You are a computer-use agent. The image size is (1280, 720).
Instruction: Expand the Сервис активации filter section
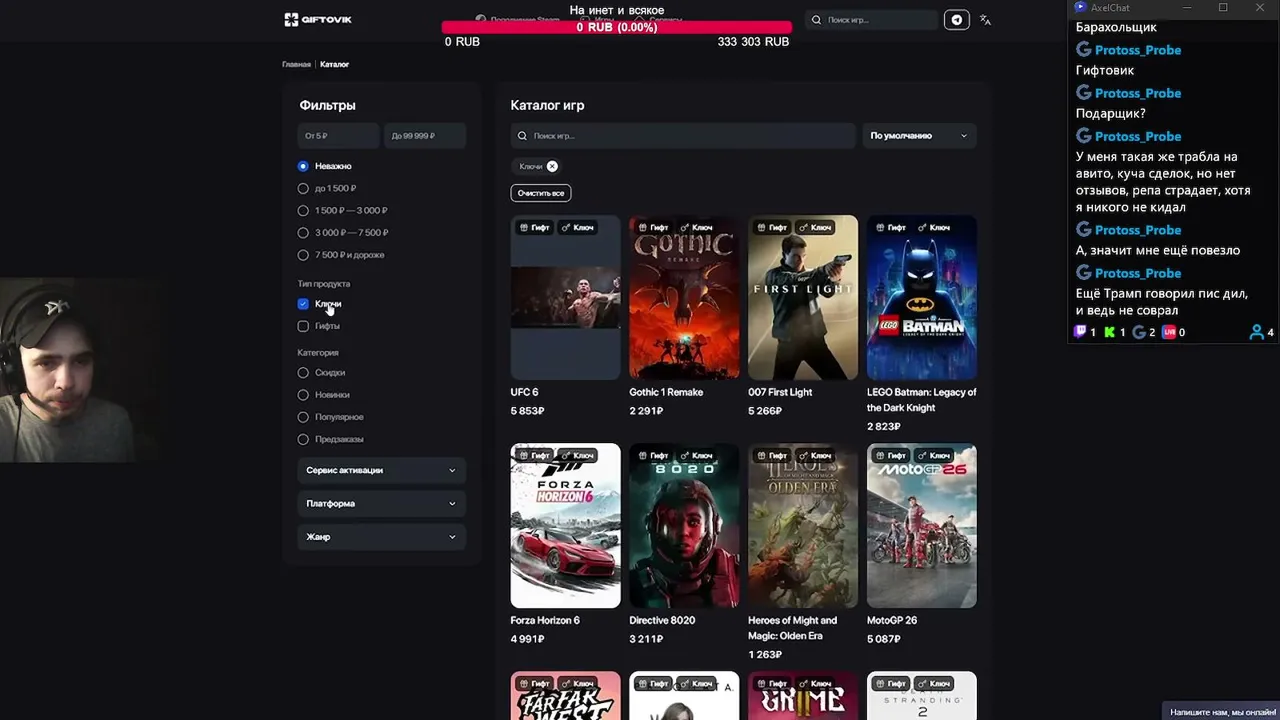tap(381, 470)
